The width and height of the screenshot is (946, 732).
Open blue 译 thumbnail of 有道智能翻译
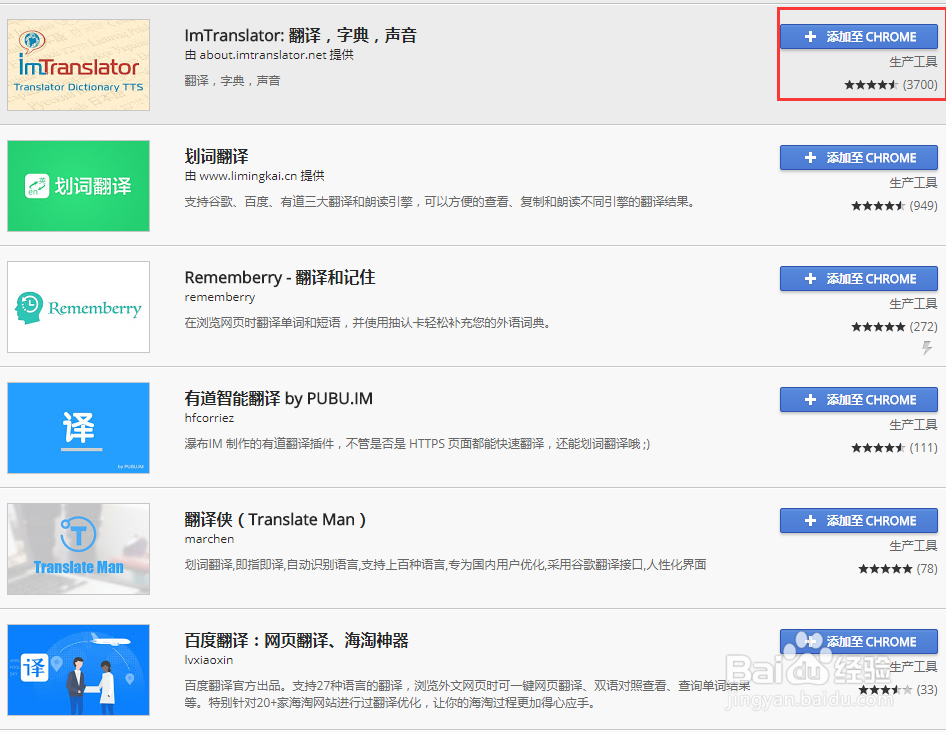click(78, 428)
